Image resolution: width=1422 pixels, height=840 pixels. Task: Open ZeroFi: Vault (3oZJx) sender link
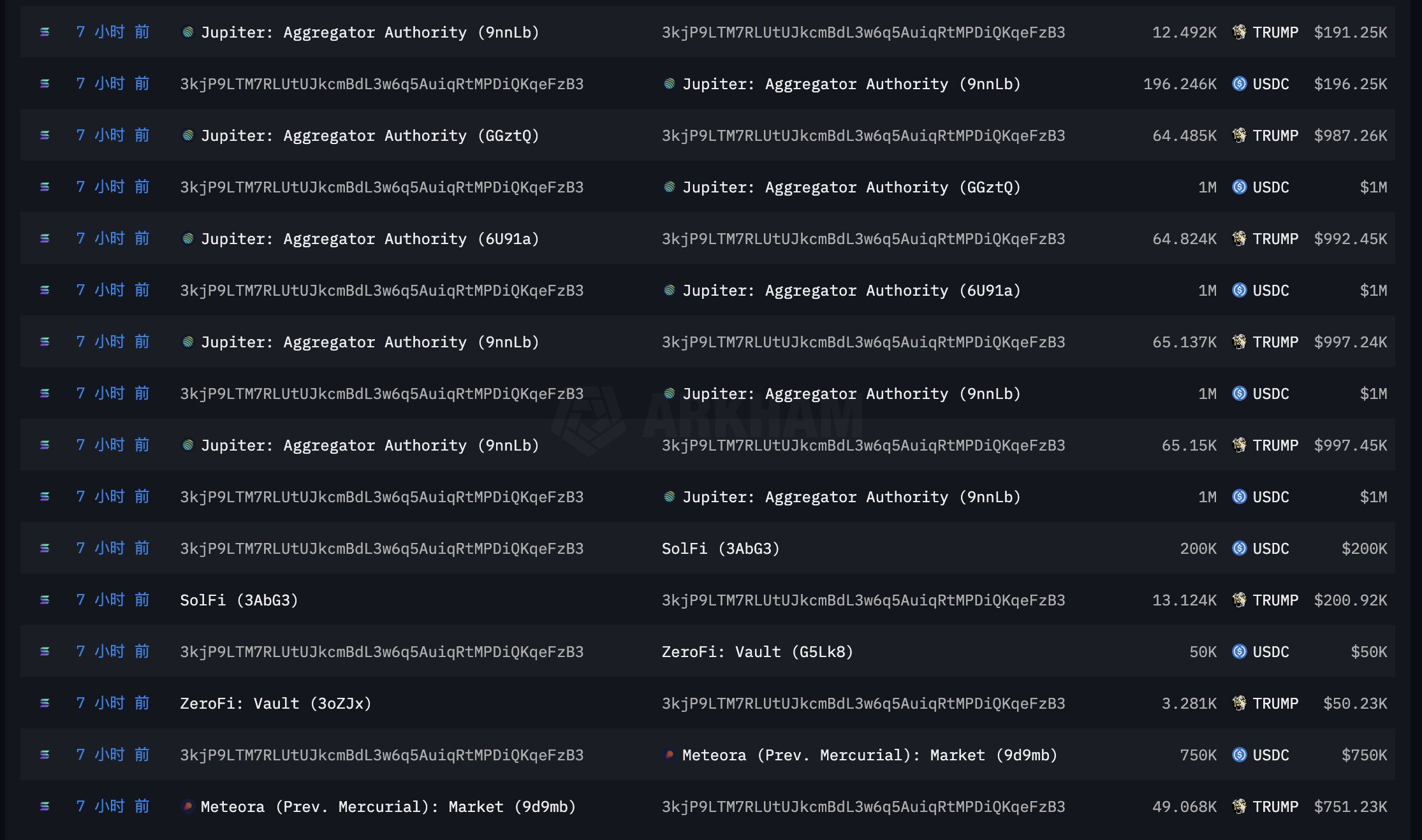click(275, 703)
